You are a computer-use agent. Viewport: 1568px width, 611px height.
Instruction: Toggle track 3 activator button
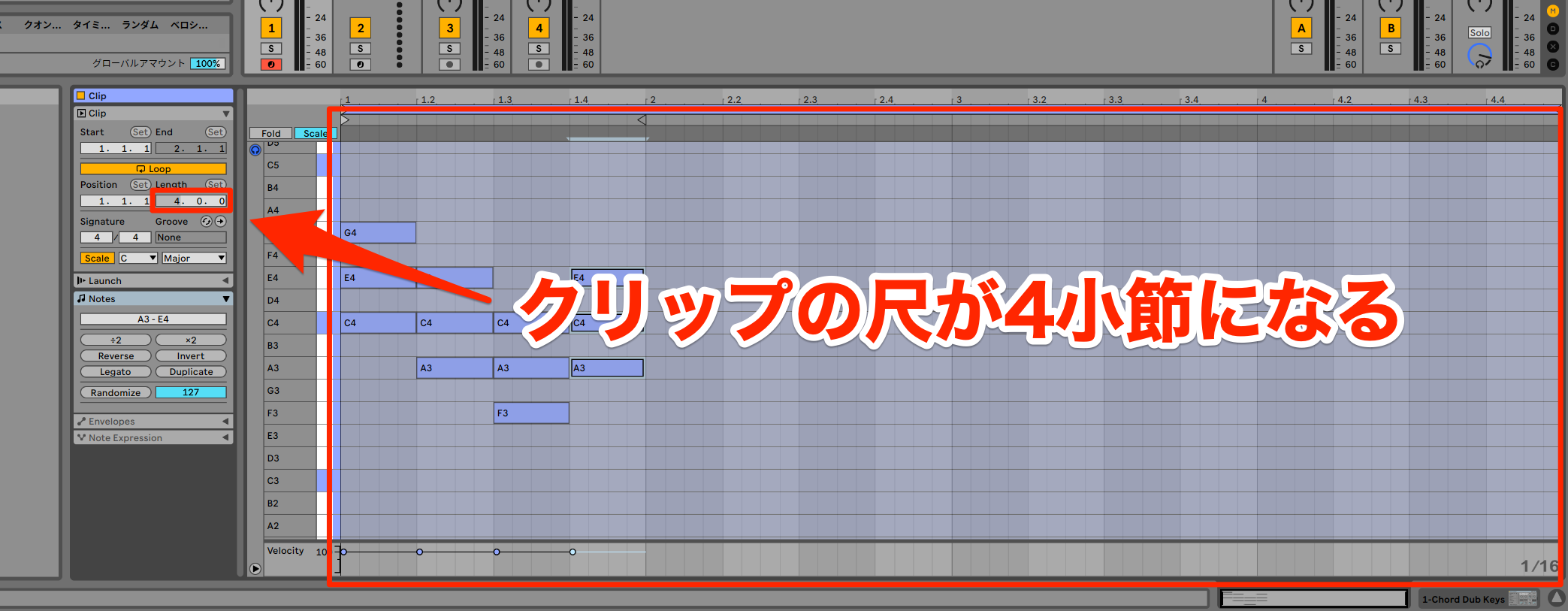[x=449, y=29]
